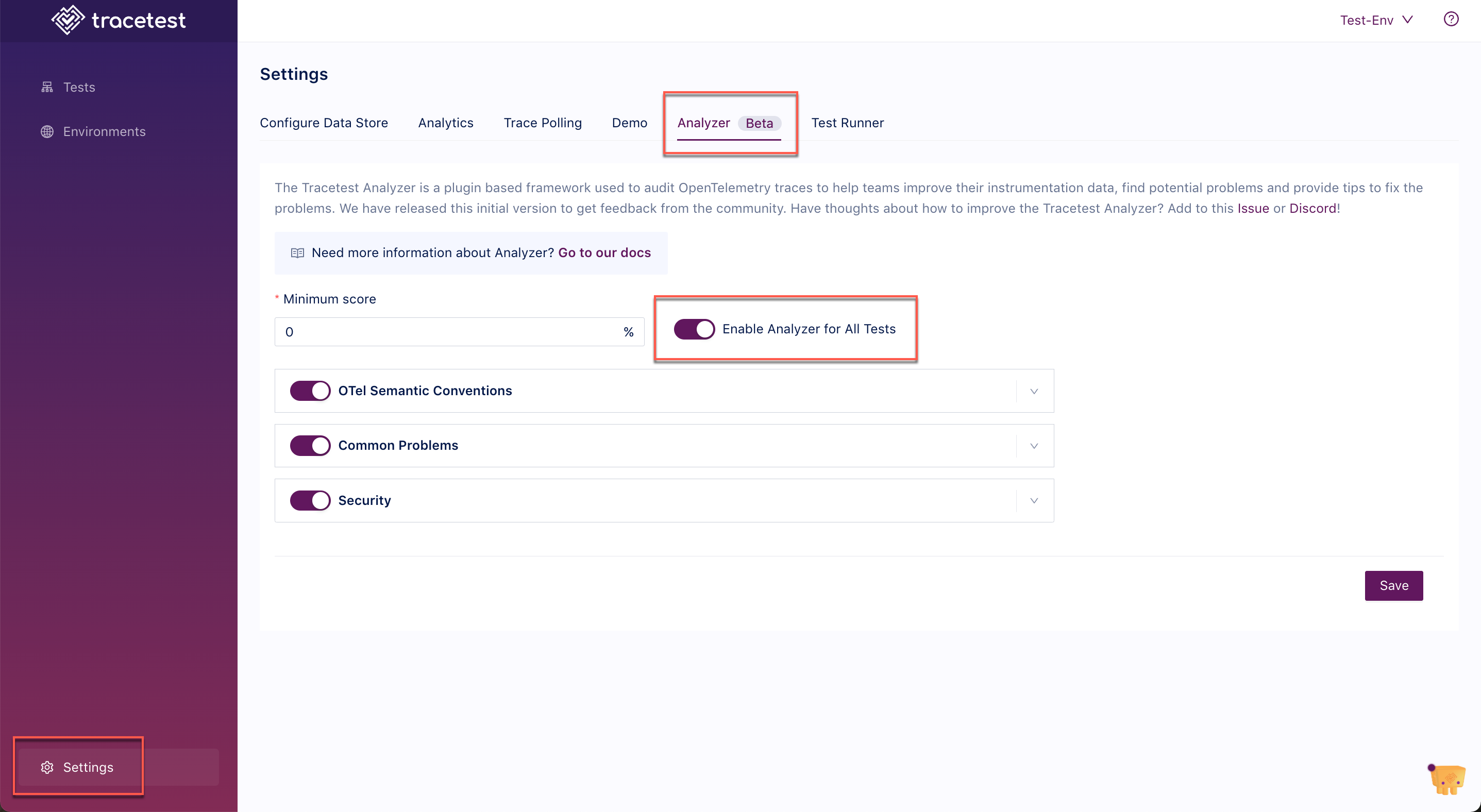
Task: Toggle the OTel Semantic Conventions switch
Action: [x=310, y=391]
